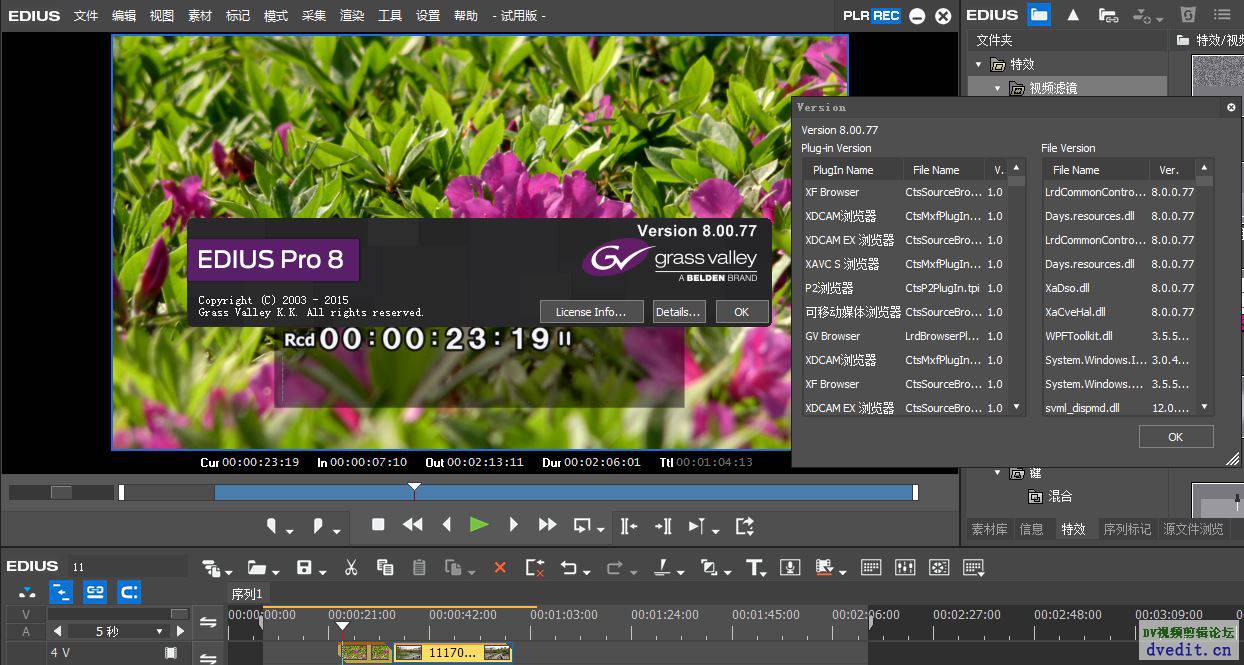Open the vectorscope icon
This screenshot has width=1244, height=665.
tap(939, 567)
